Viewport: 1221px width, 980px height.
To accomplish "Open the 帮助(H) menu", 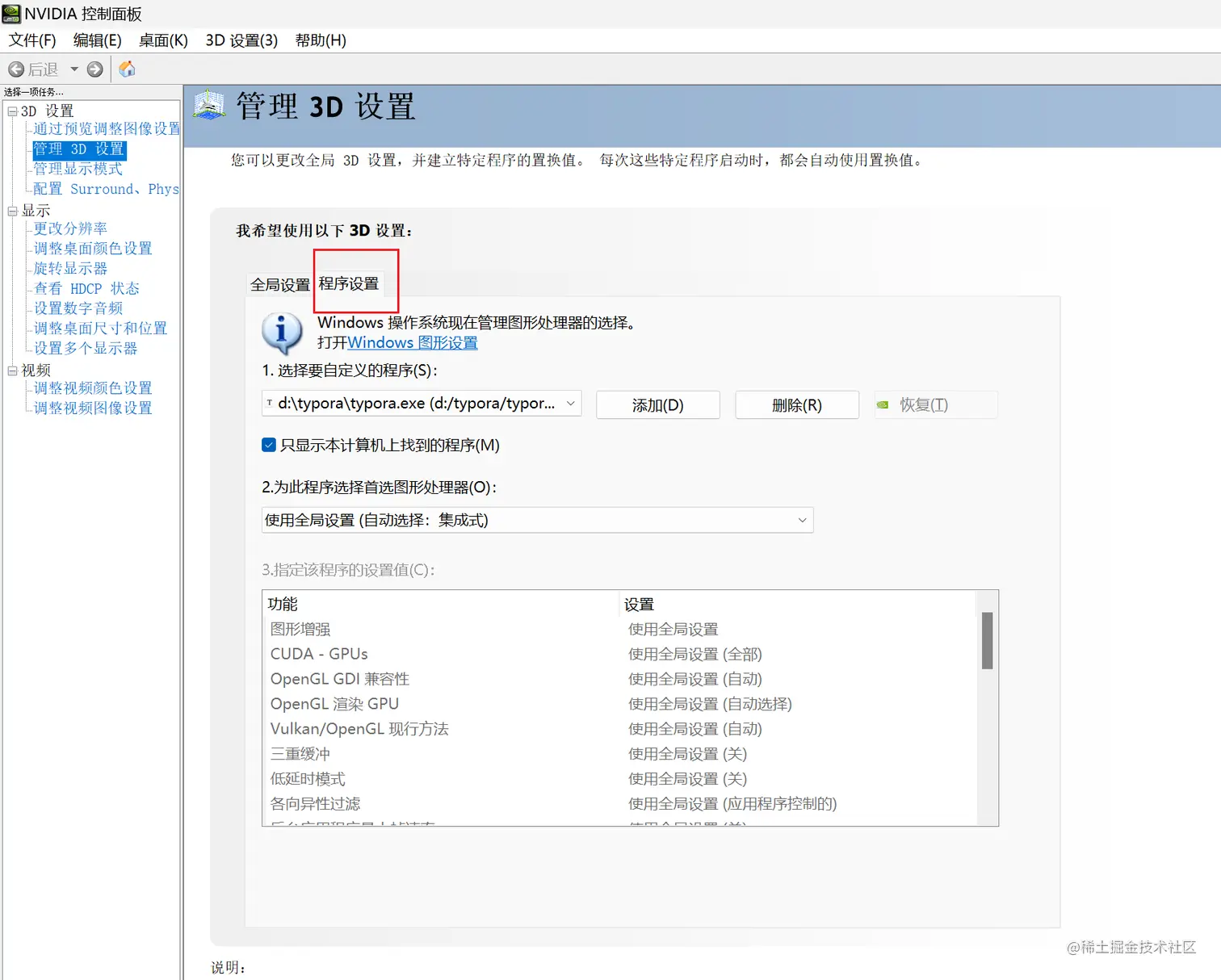I will pyautogui.click(x=321, y=40).
